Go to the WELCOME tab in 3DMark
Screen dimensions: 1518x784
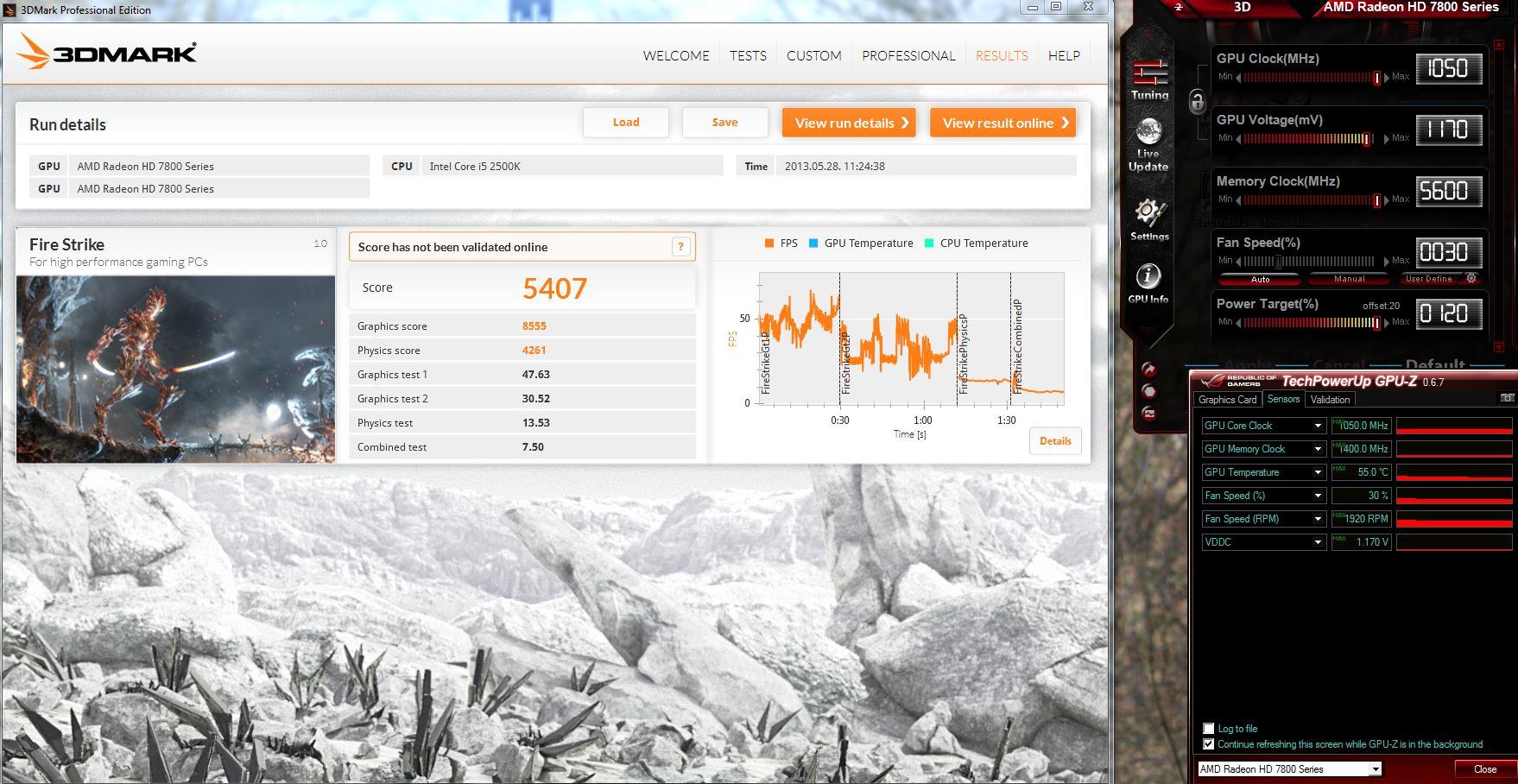coord(676,55)
